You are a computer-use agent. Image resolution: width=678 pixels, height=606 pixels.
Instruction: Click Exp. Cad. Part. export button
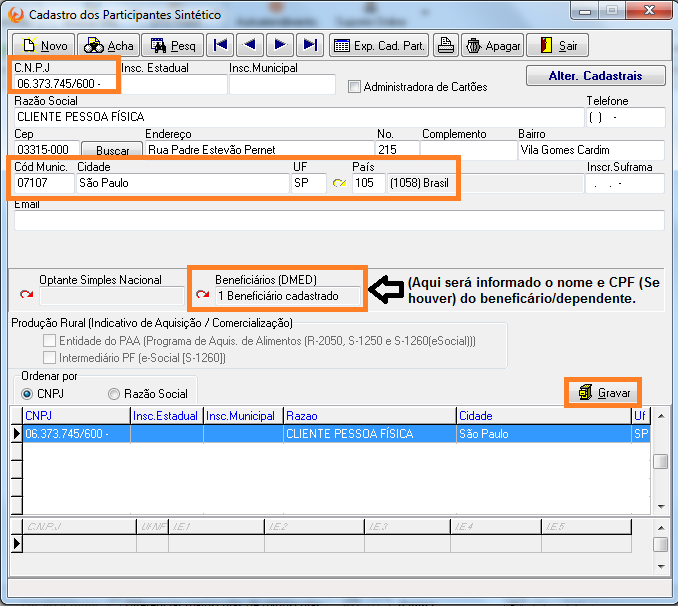click(379, 46)
